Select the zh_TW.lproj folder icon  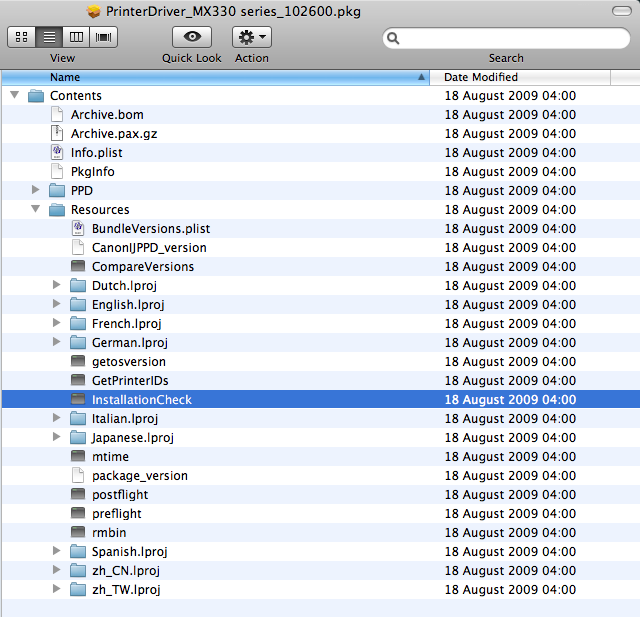pos(78,590)
